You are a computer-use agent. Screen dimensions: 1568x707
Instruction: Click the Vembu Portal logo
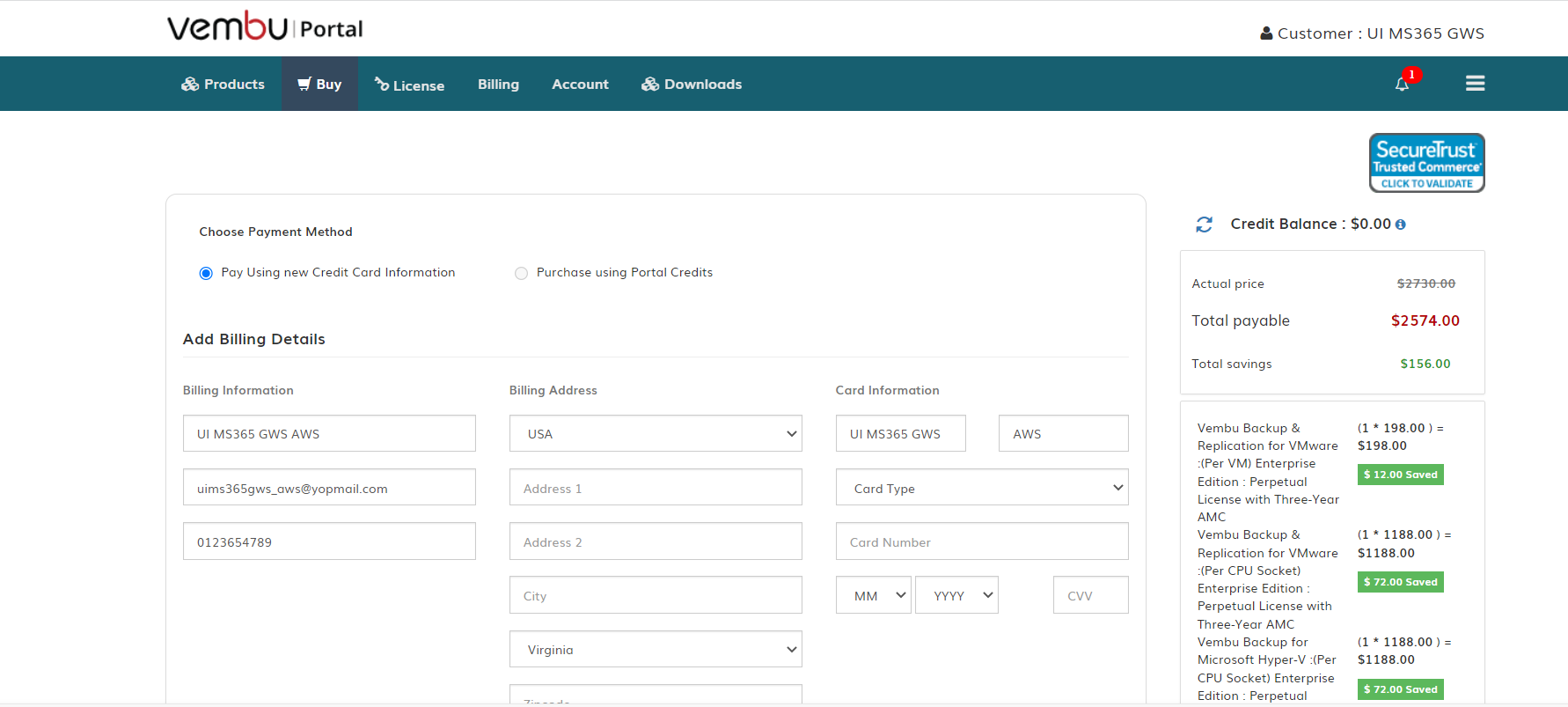265,27
